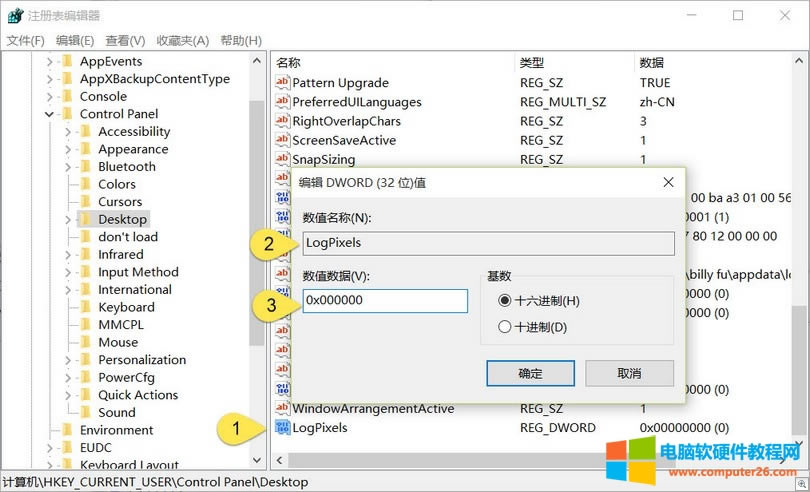
Task: Click the Registry Editor app icon in title bar
Action: [x=15, y=16]
